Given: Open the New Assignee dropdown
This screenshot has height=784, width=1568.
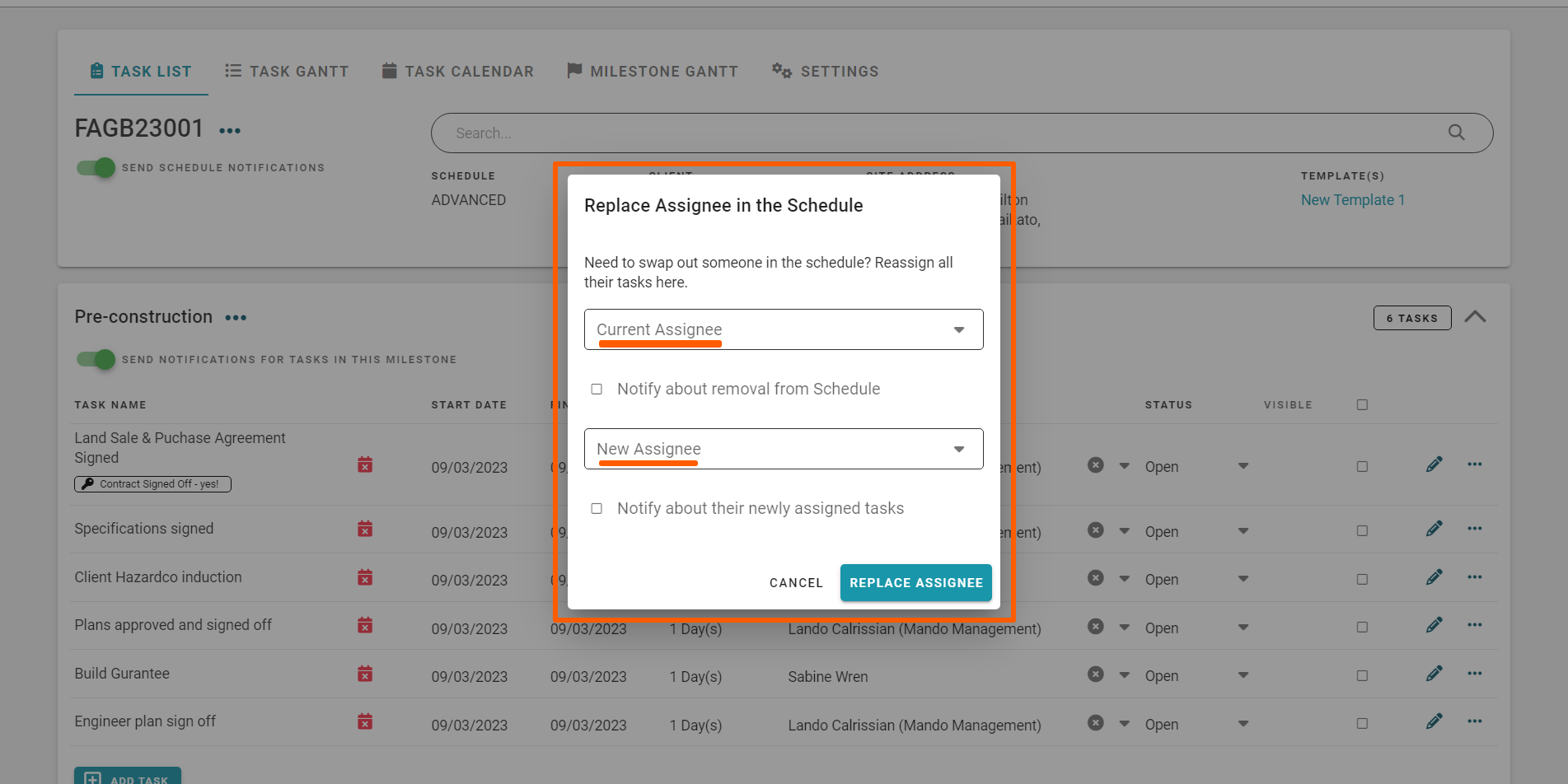Looking at the screenshot, I should tap(783, 449).
